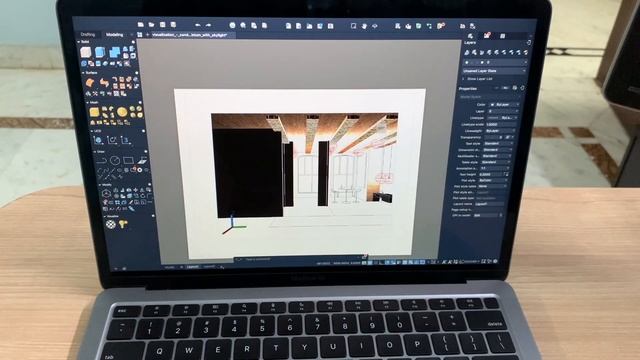Viewport: 640px width, 360px height.
Task: Toggle the pin dot on the Mesh section
Action: coord(140,103)
